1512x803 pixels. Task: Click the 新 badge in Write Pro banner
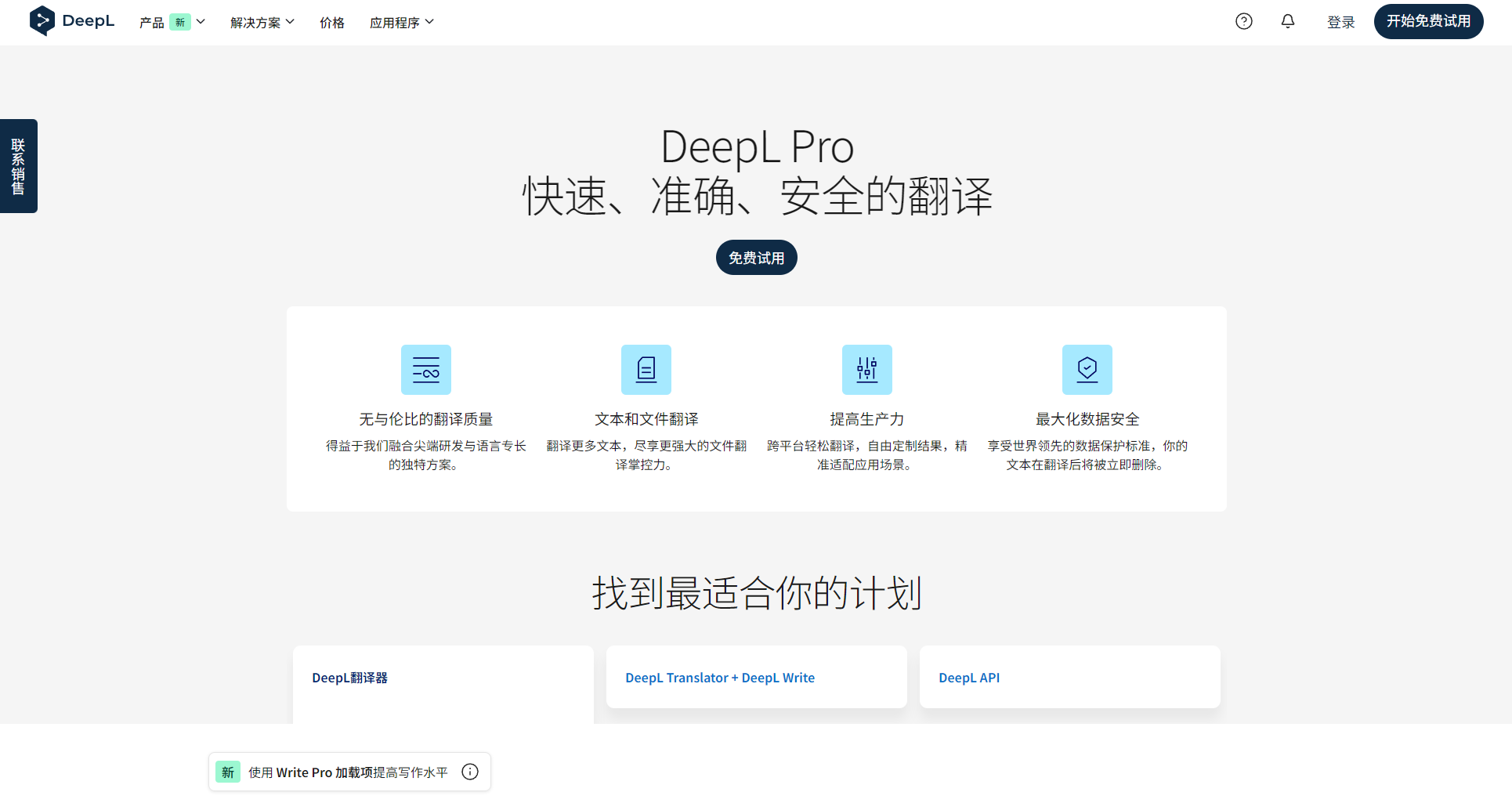click(227, 772)
